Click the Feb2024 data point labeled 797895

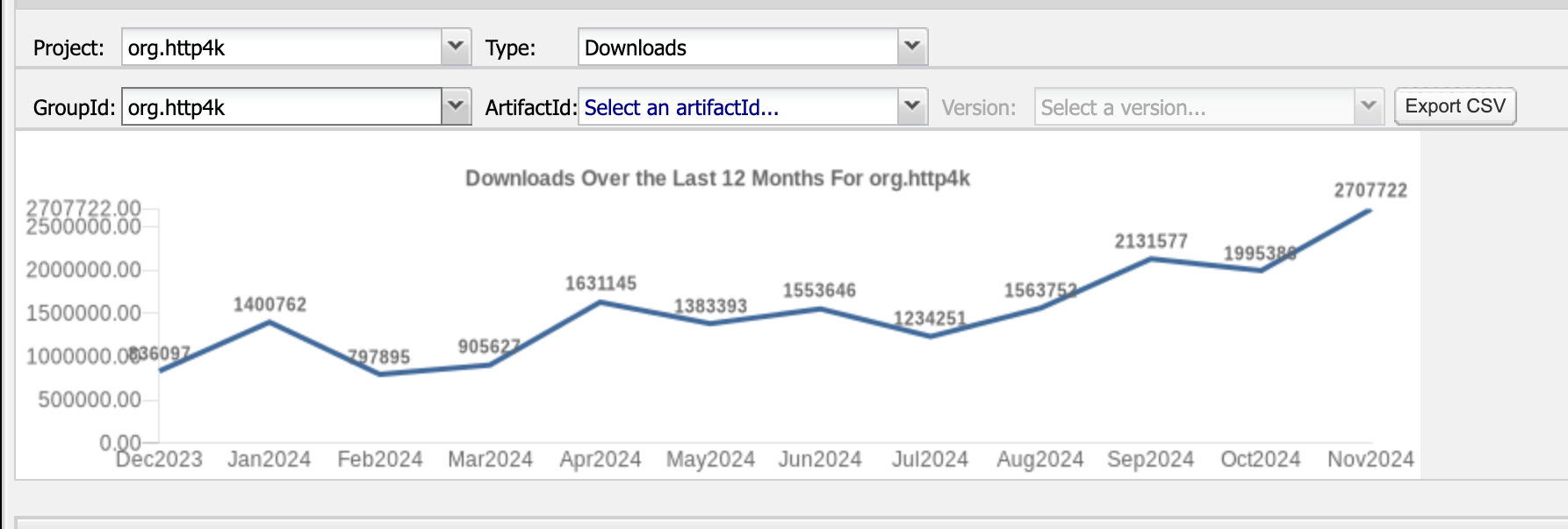pyautogui.click(x=380, y=374)
